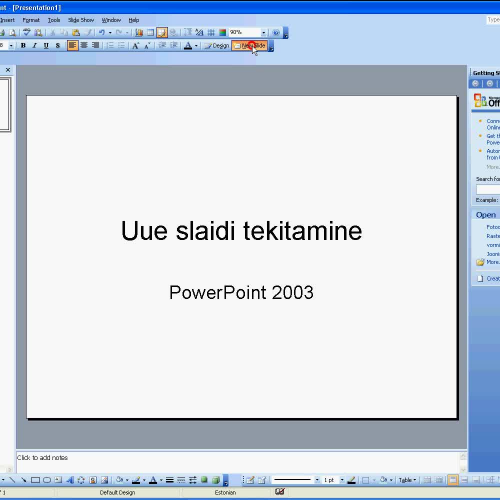Open the font size dropdown arrow

pyautogui.click(x=11, y=46)
